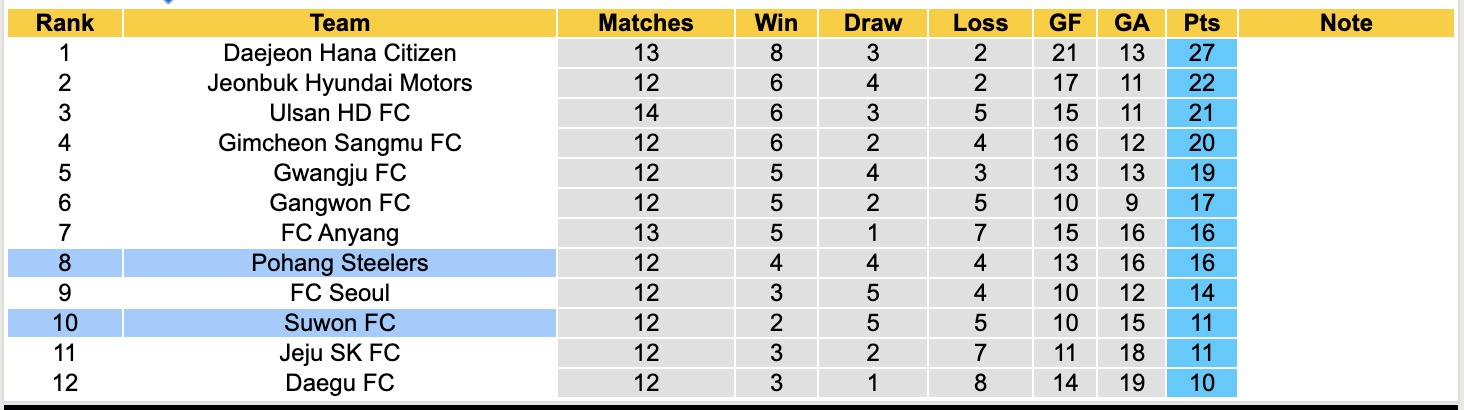
Task: Select Jeonbuk Hyundai Motors team name
Action: coord(340,83)
